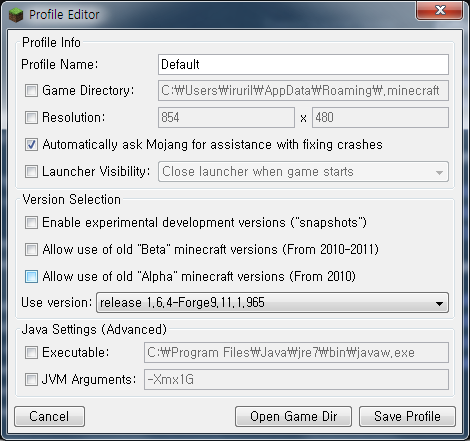470x441 pixels.
Task: Close the Profile Editor window
Action: [439, 10]
